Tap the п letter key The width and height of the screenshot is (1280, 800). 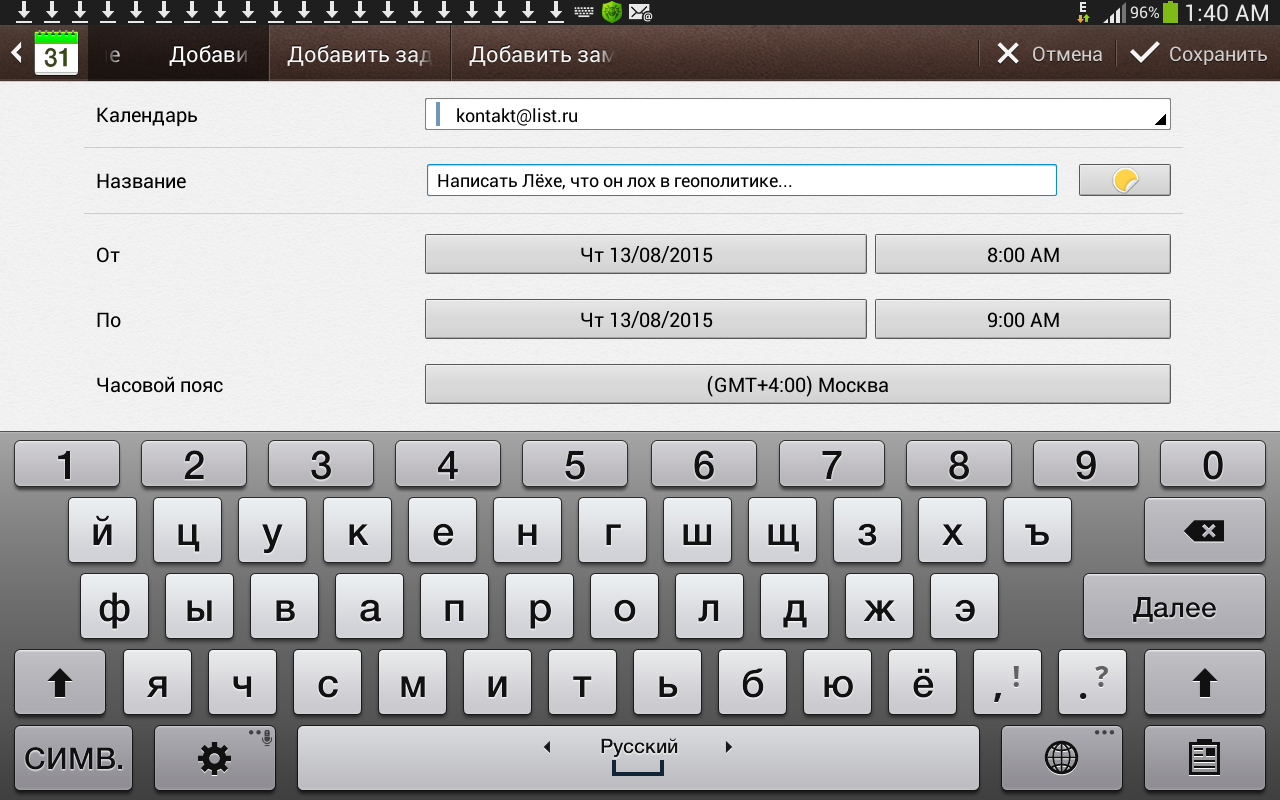(x=454, y=607)
